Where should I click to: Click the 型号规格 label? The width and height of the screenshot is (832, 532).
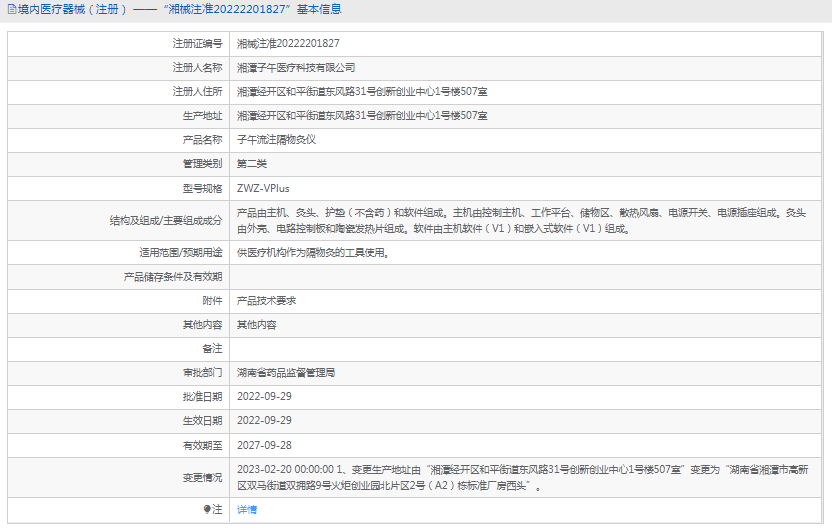click(x=203, y=188)
